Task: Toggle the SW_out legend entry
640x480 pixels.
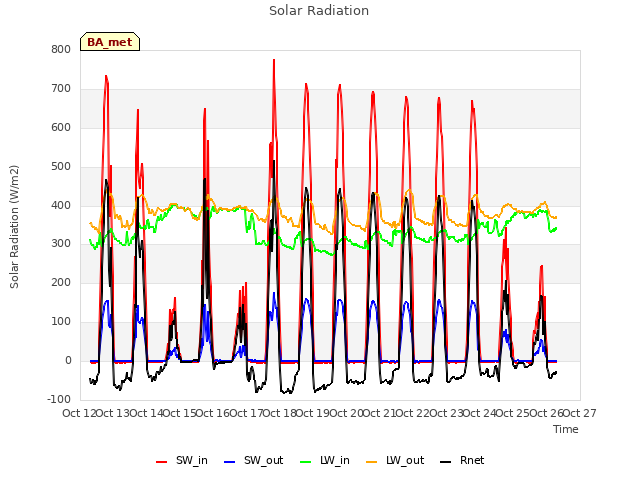Action: [253, 460]
